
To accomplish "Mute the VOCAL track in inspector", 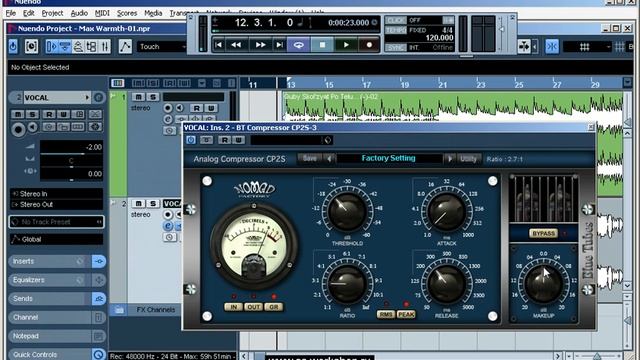I will click(x=18, y=115).
